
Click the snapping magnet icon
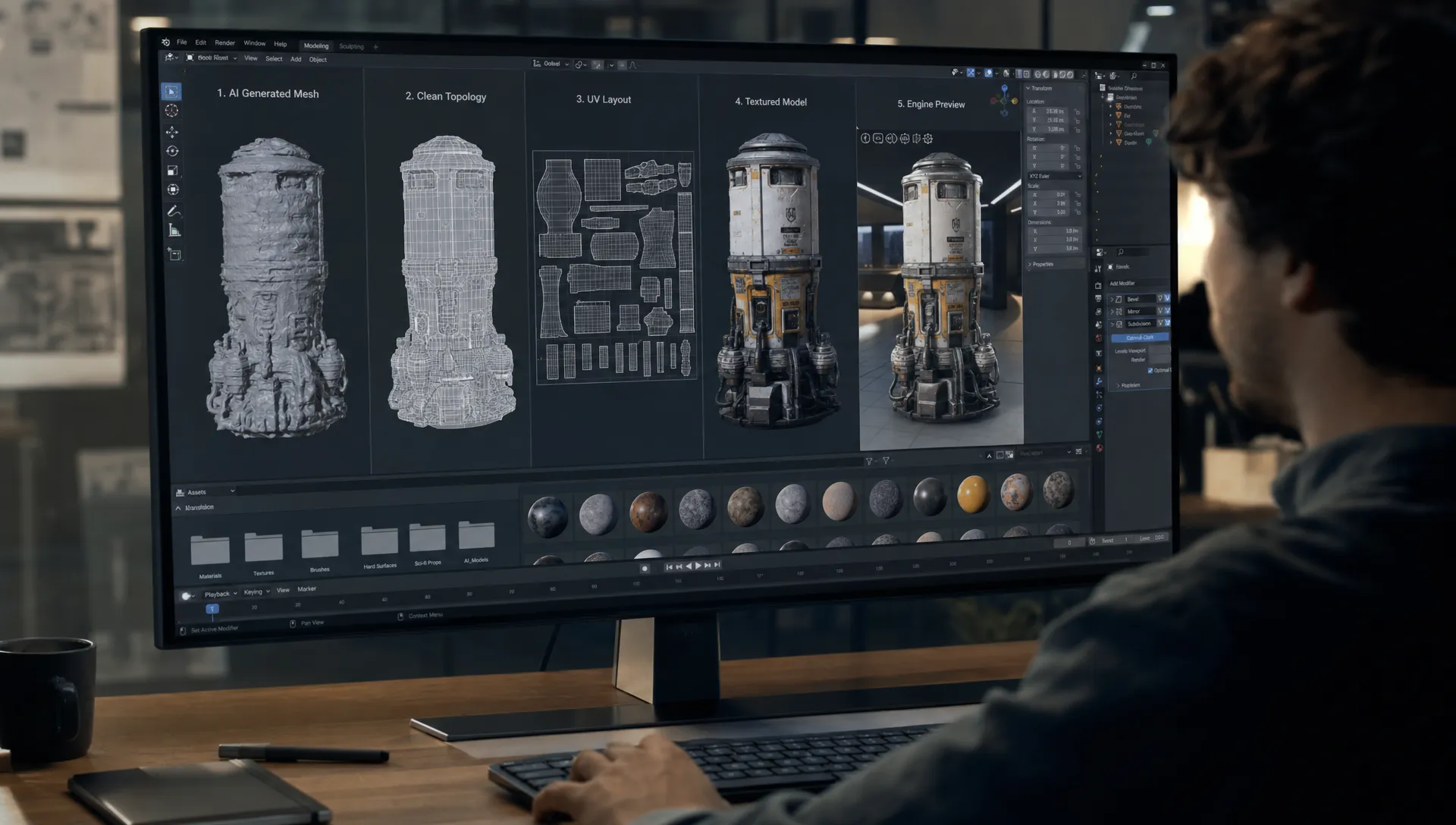coord(598,65)
